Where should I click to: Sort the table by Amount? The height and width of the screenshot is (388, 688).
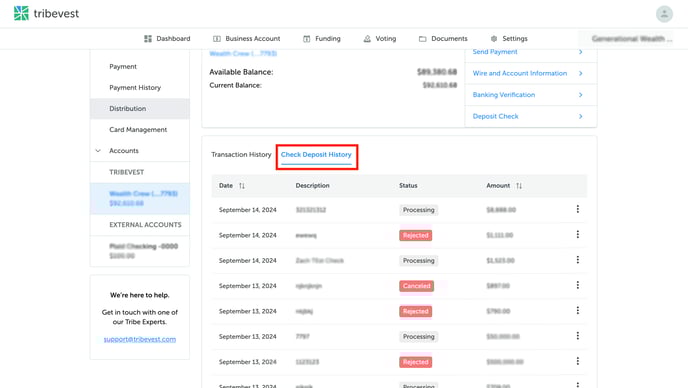(519, 186)
